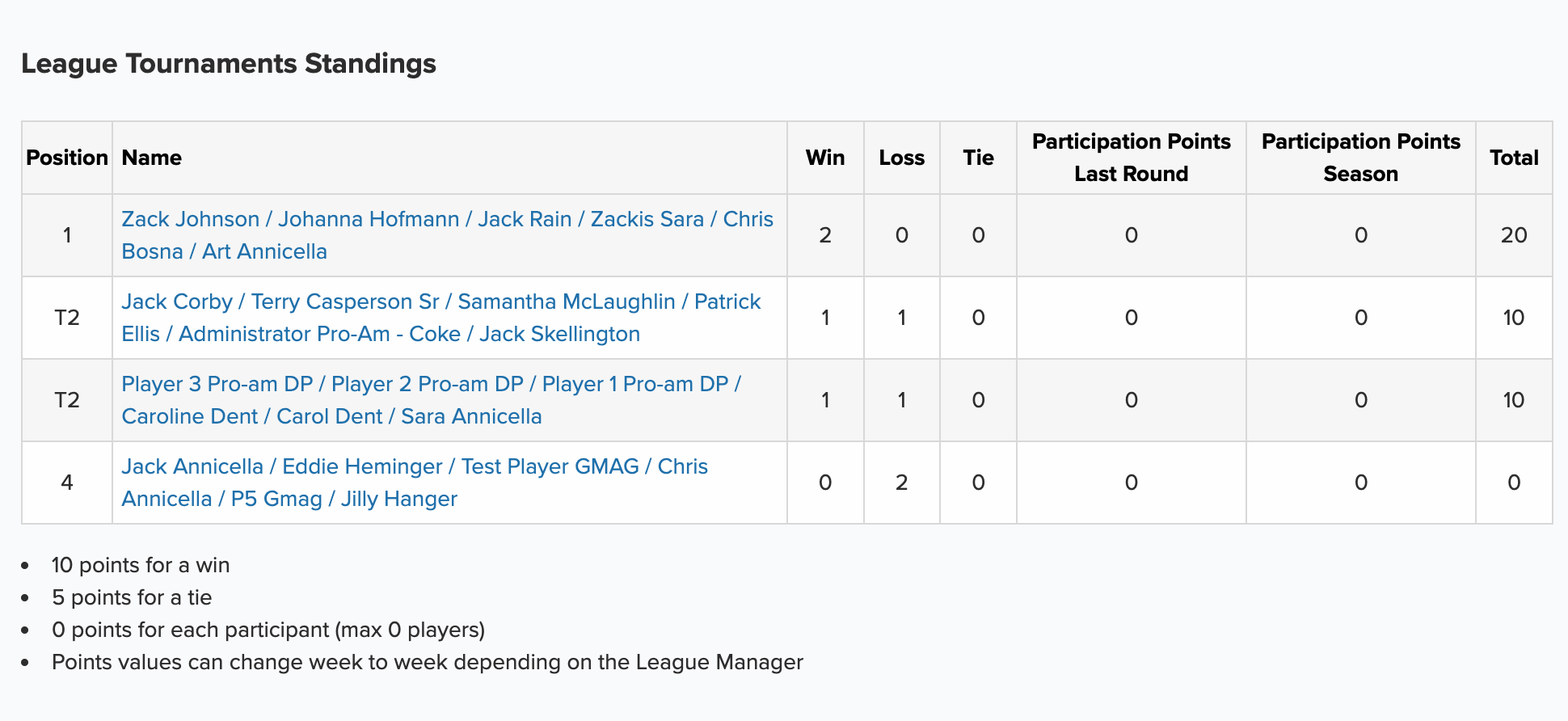Open the Jack Annicella team link
This screenshot has height=721, width=1568.
tap(415, 483)
